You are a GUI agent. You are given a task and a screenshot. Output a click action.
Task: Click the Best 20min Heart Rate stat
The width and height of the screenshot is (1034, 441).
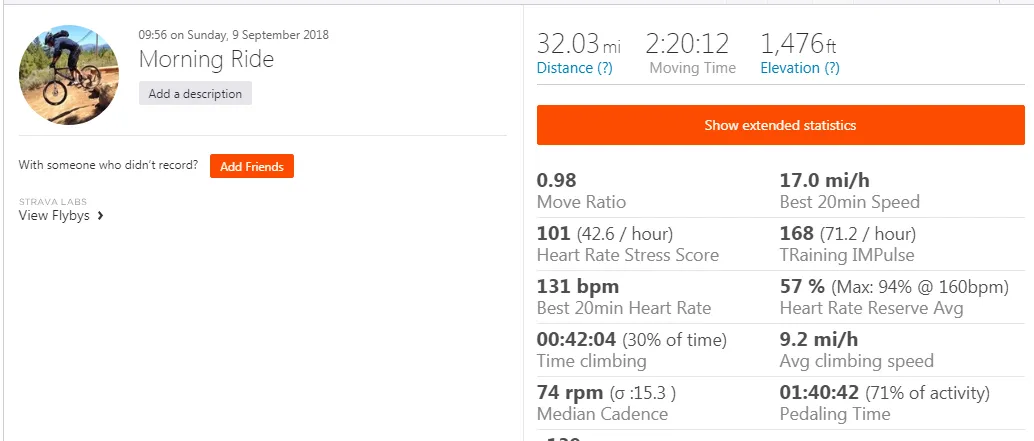[x=624, y=297]
